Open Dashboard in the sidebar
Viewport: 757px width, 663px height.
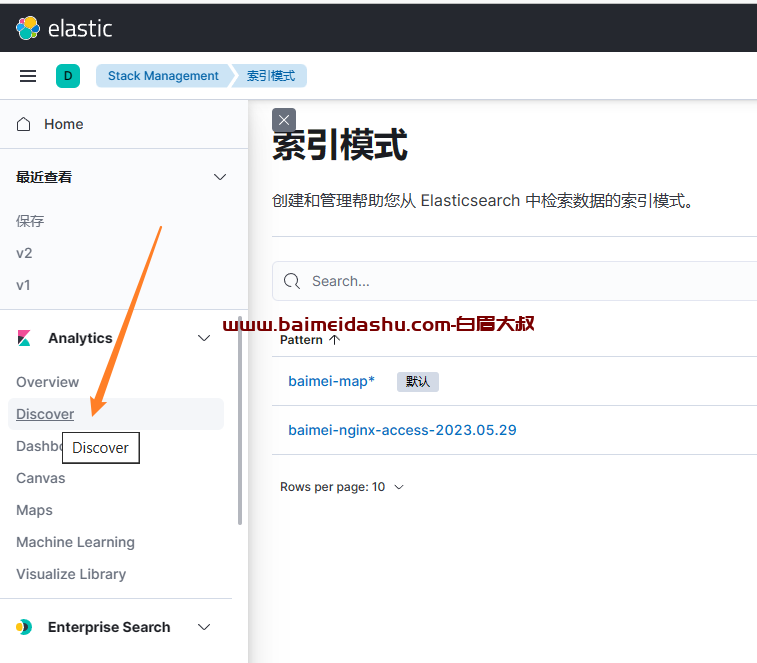click(x=39, y=446)
